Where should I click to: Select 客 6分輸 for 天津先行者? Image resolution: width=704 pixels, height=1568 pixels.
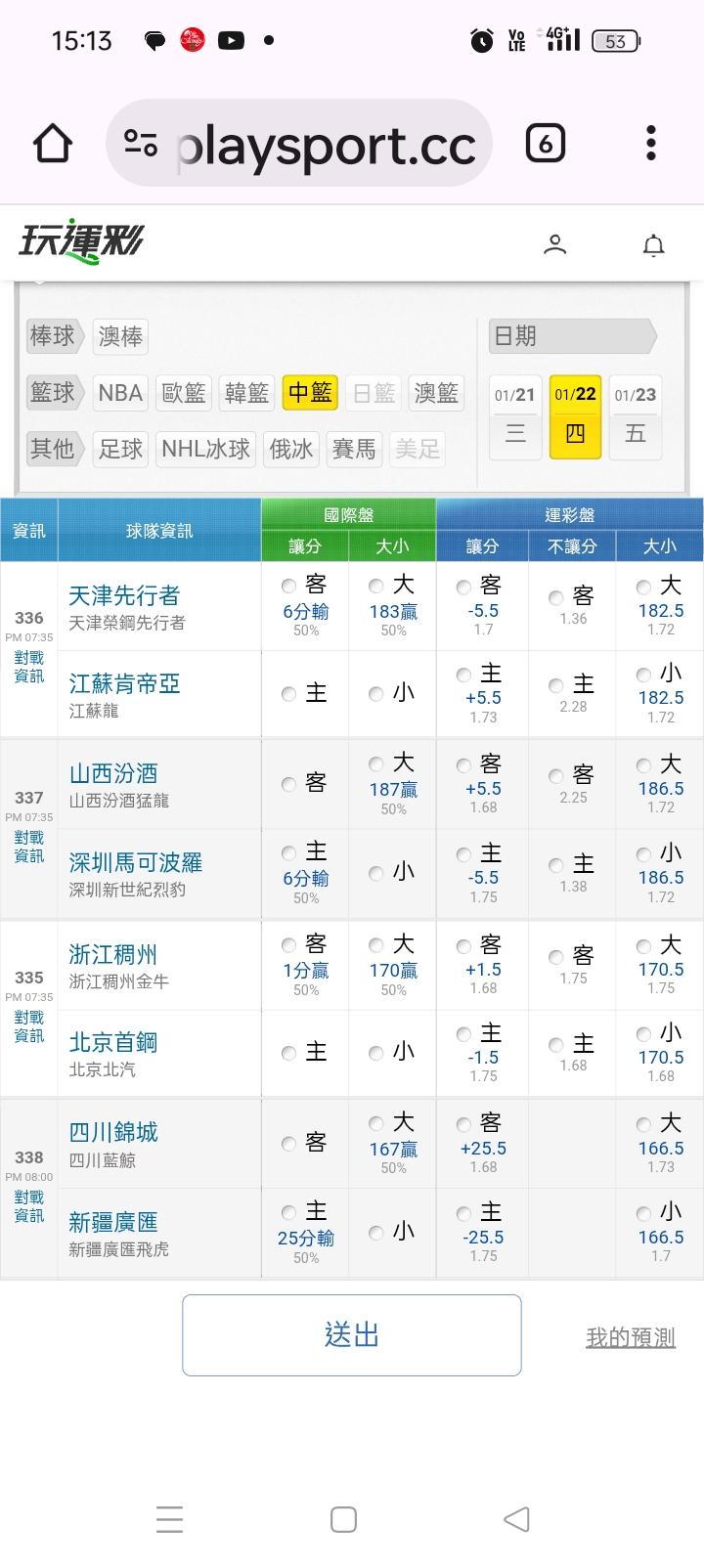point(288,587)
